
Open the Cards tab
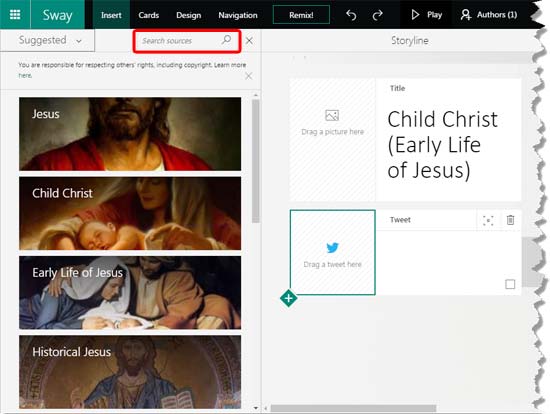pos(149,15)
